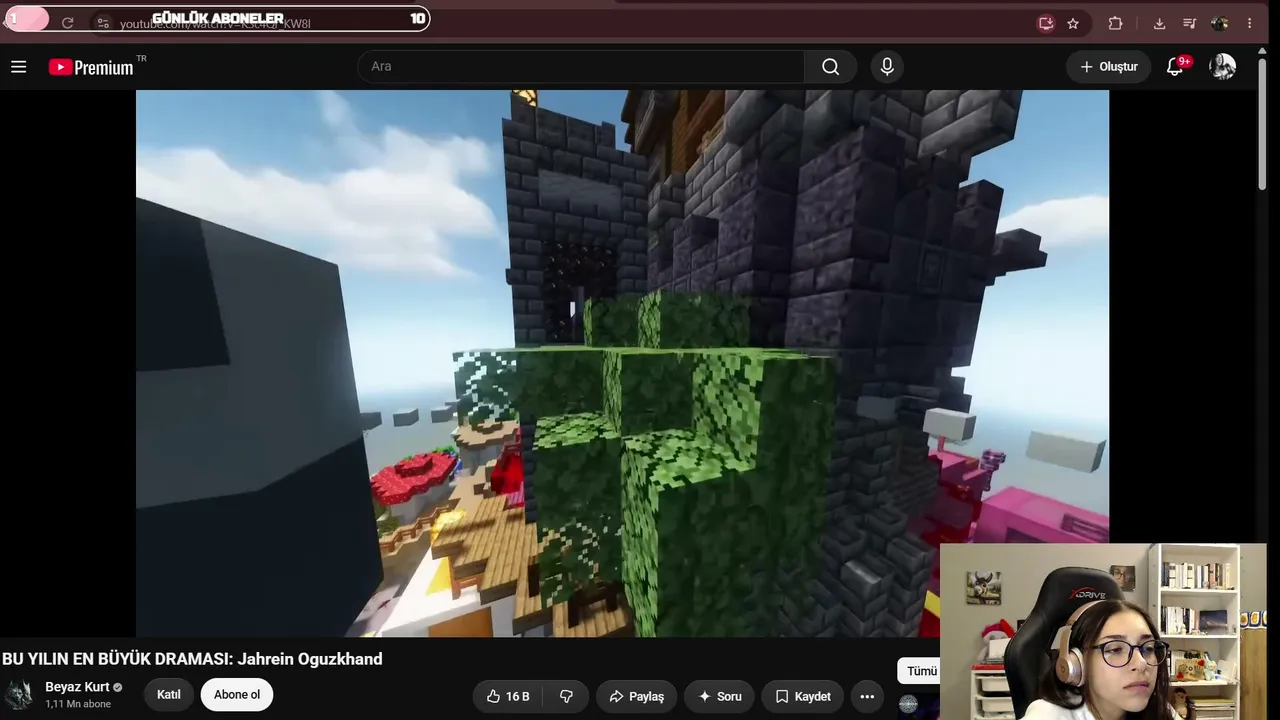Reload the page in the browser

click(x=67, y=22)
